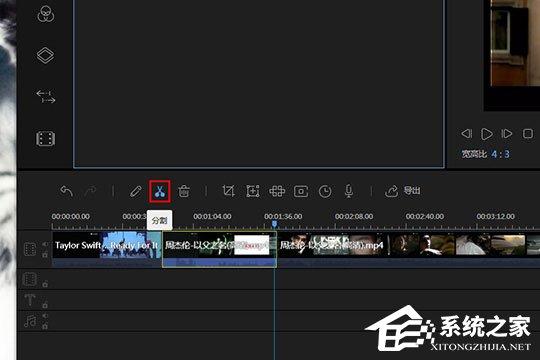Stop the preview playback
The height and width of the screenshot is (360, 540).
pyautogui.click(x=528, y=134)
